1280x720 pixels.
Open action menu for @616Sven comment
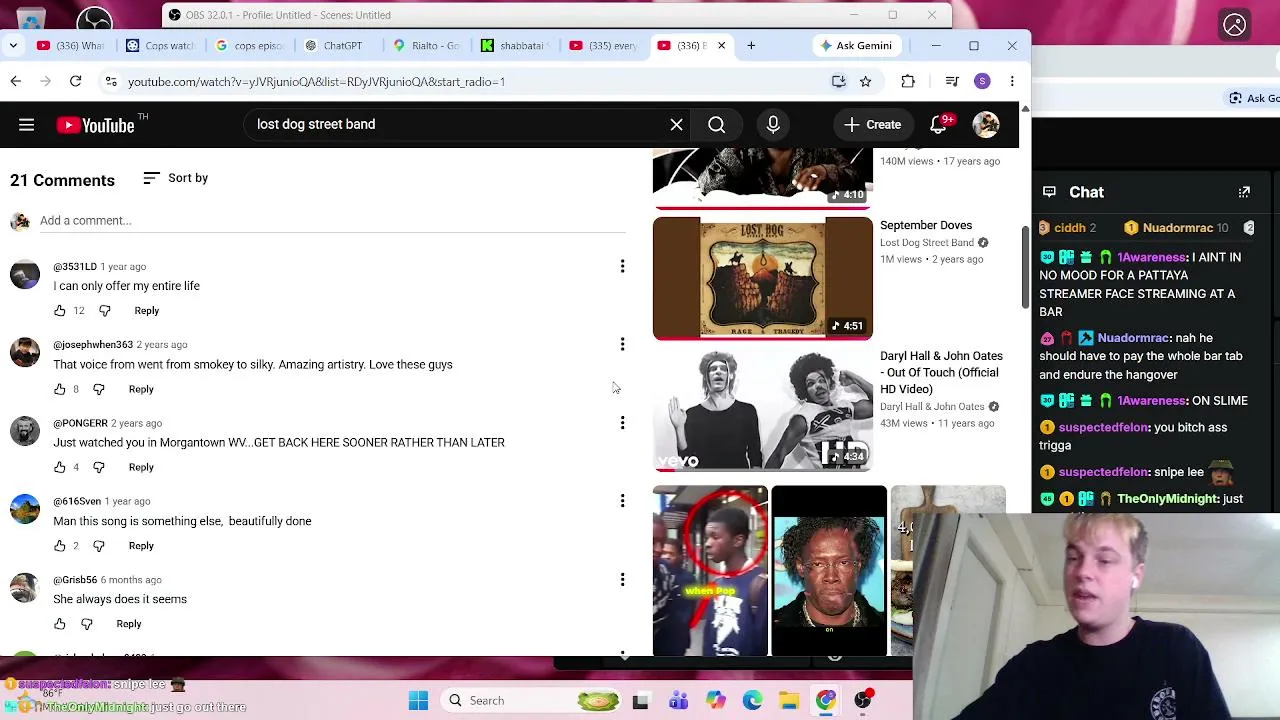click(622, 501)
